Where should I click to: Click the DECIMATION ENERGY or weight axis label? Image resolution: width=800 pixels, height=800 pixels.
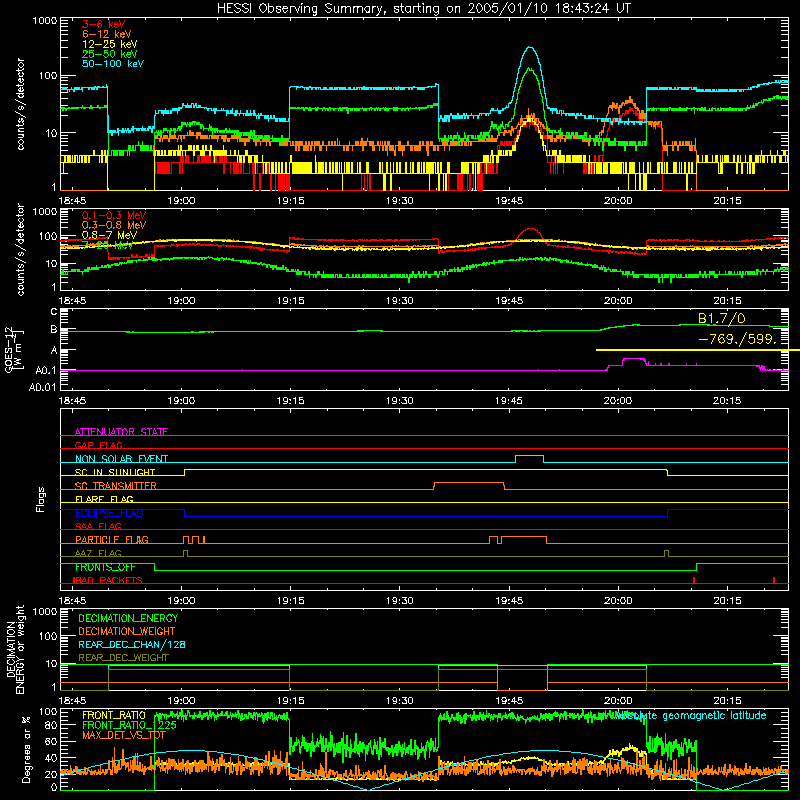(15, 649)
